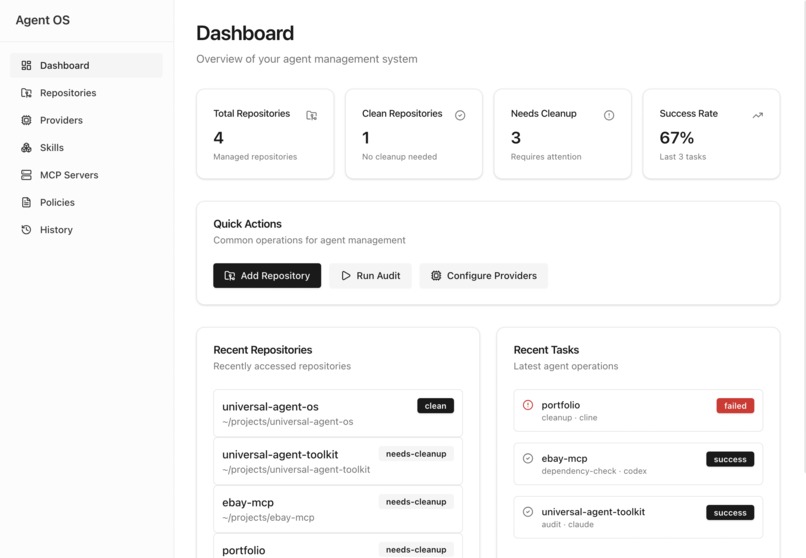Viewport: 806px width, 558px height.
Task: Click the failed badge on portfolio task
Action: [735, 406]
